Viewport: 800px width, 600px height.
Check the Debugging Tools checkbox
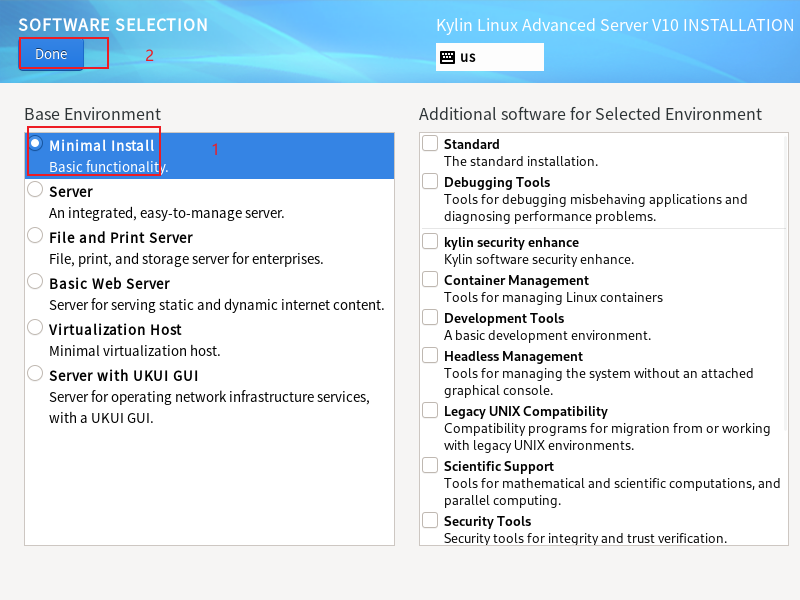pos(430,181)
